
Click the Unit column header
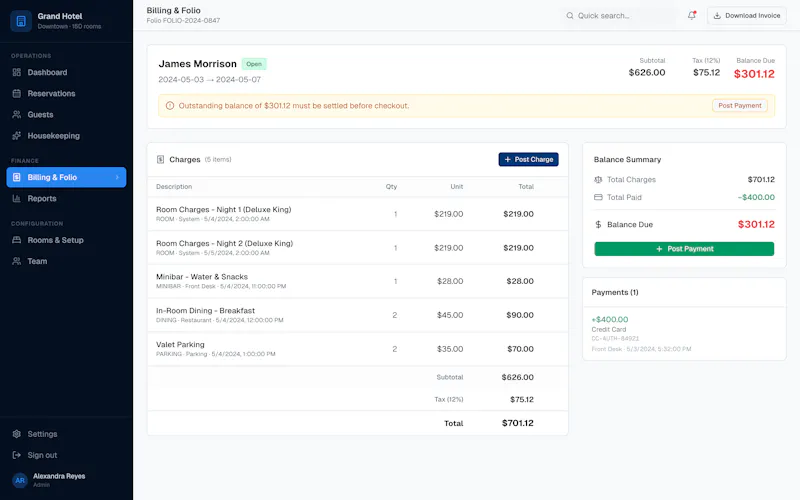tap(457, 187)
